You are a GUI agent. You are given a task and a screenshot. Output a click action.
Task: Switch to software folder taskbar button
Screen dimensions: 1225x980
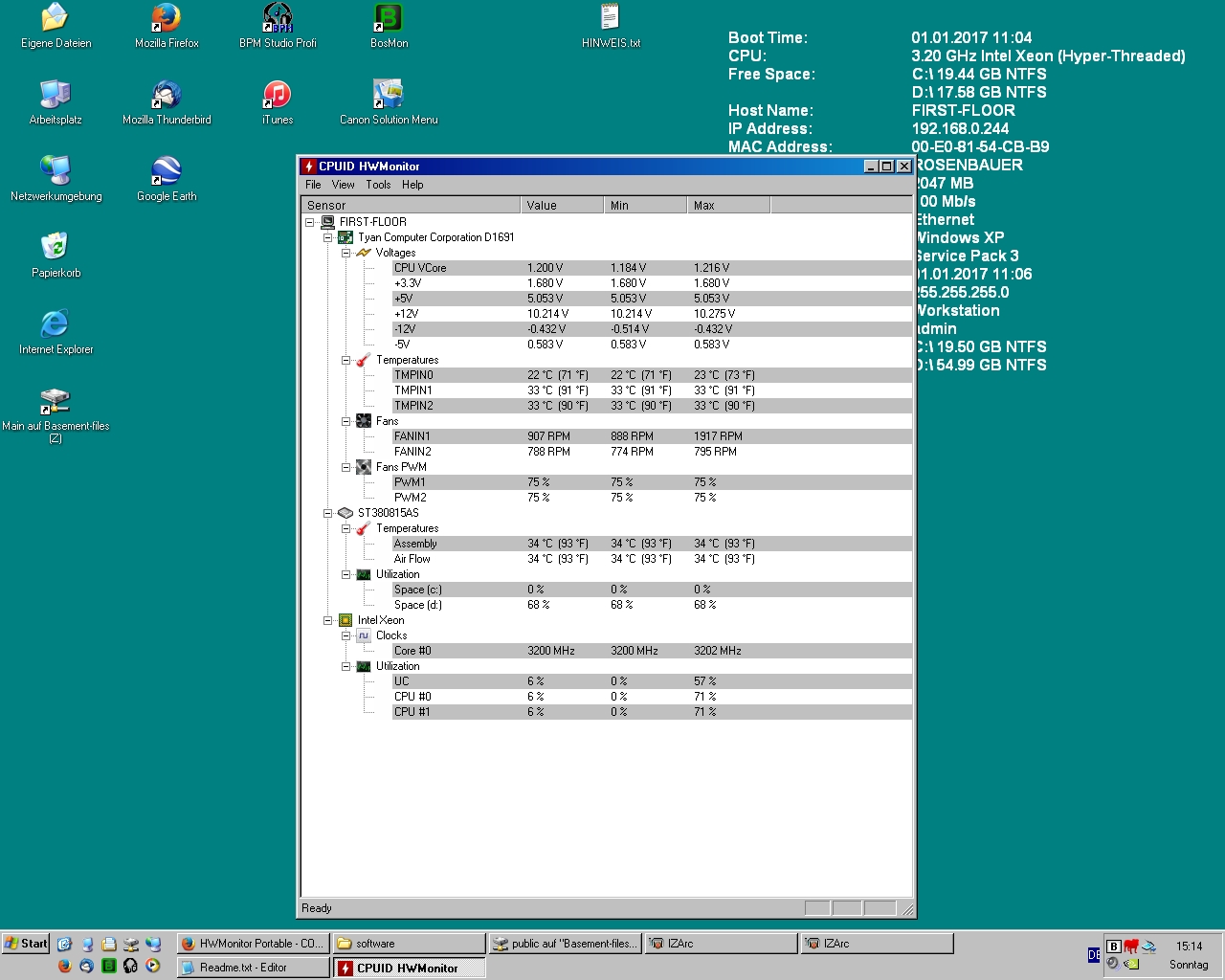pyautogui.click(x=410, y=944)
